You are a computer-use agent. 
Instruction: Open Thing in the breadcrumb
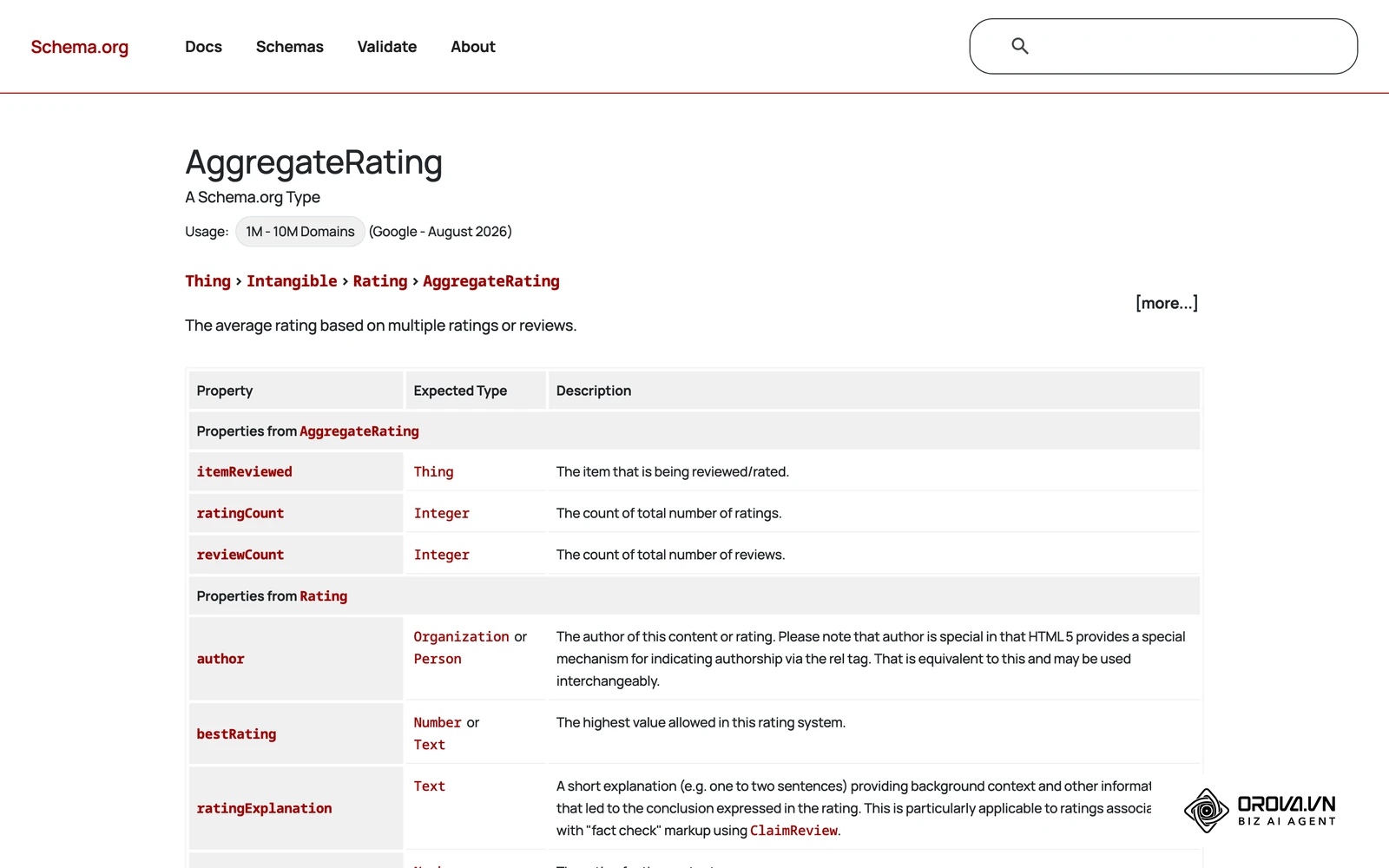(x=208, y=281)
